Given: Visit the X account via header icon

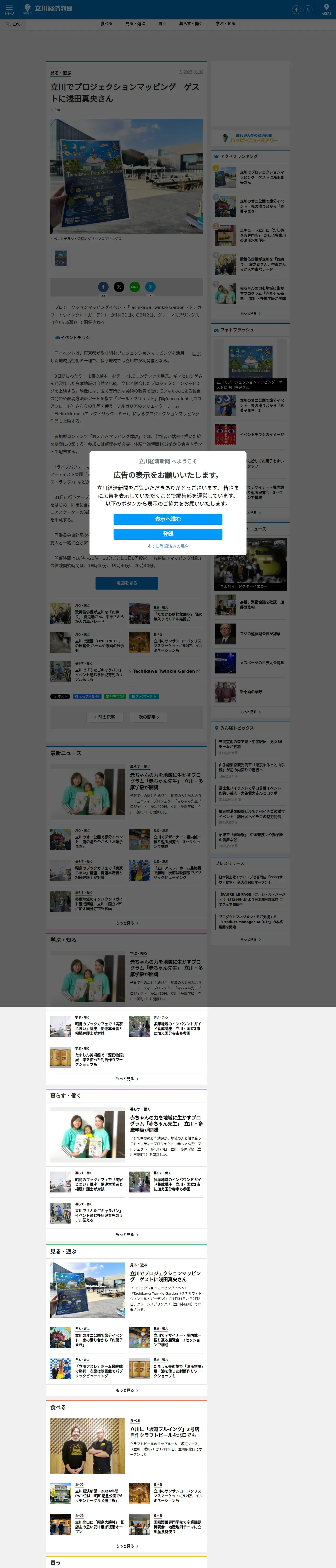Looking at the screenshot, I should (308, 9).
